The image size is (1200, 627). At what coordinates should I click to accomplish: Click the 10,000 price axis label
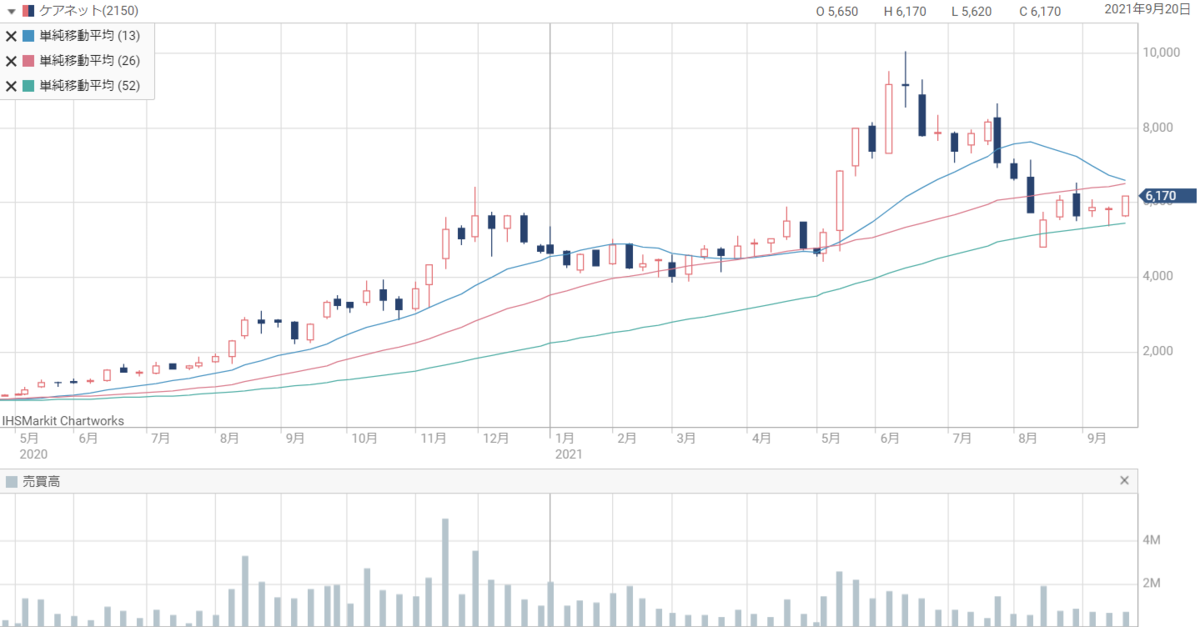pos(1164,53)
